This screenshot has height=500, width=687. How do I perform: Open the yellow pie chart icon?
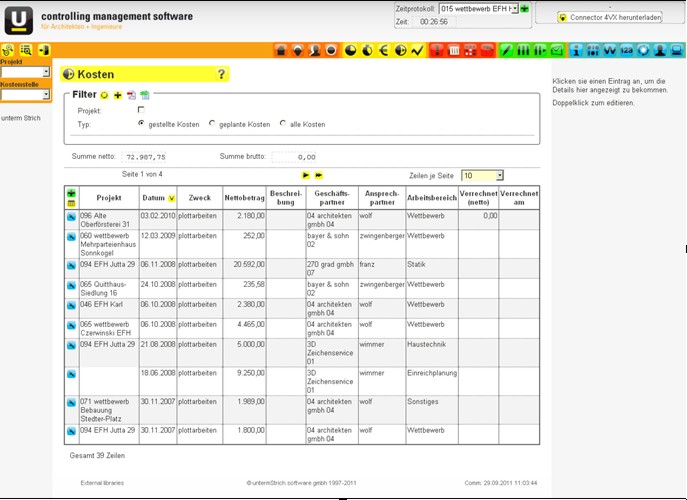[350, 50]
